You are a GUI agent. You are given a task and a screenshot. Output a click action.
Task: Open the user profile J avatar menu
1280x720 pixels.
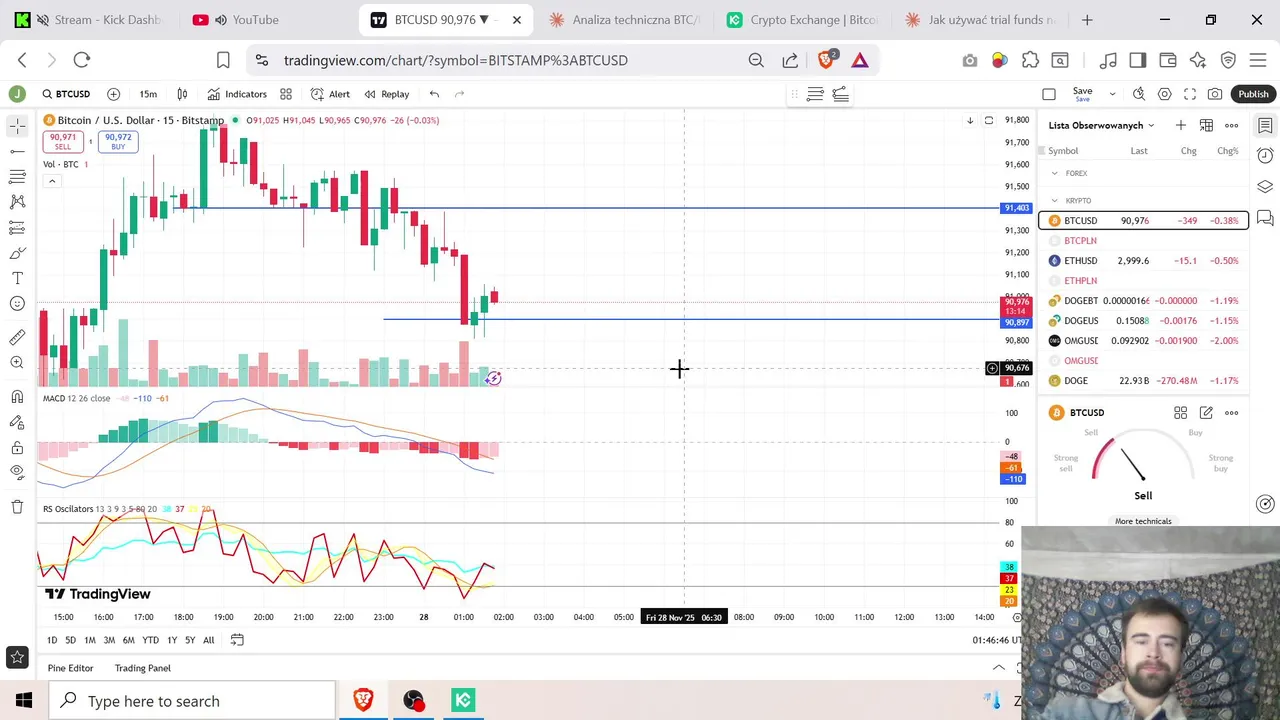17,94
